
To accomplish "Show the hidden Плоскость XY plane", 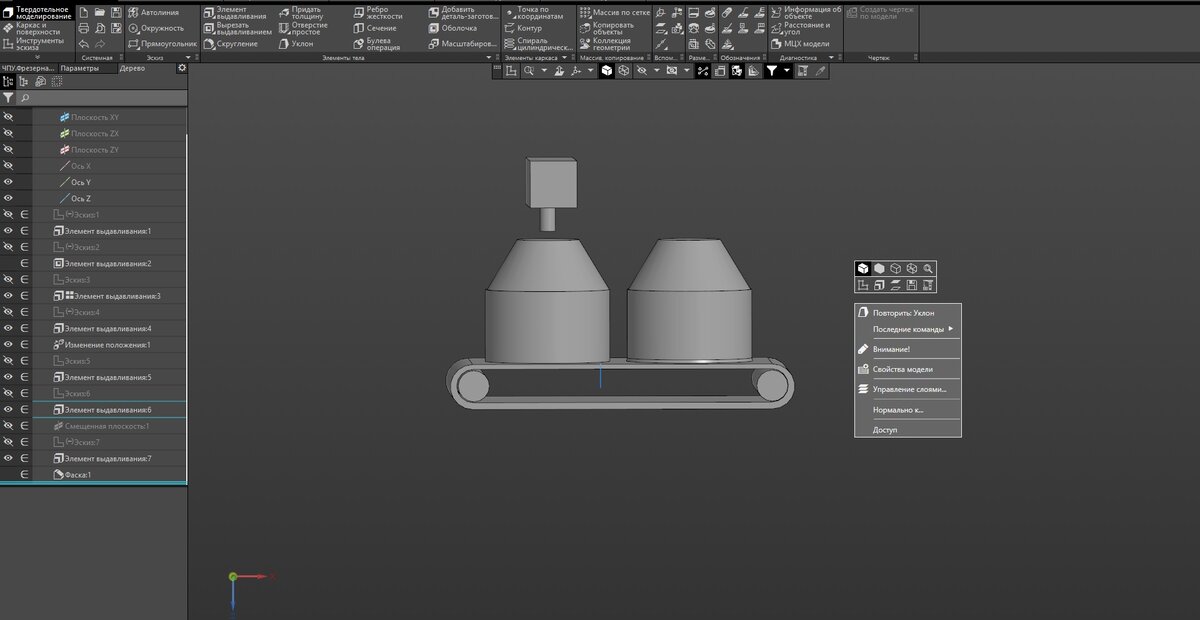I will pos(8,117).
